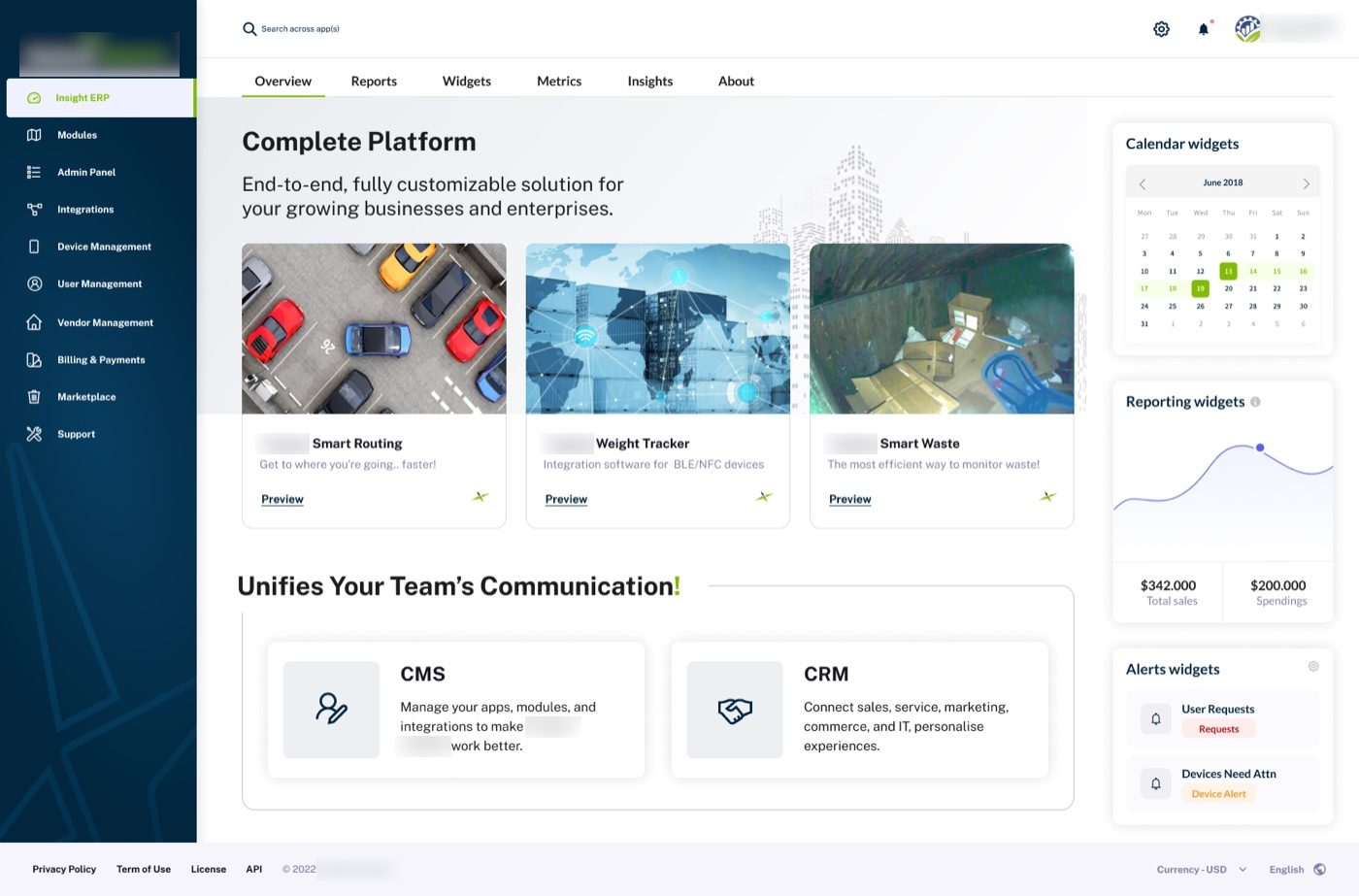This screenshot has height=896, width=1359.
Task: Open the Smart Routing Preview link
Action: click(282, 499)
